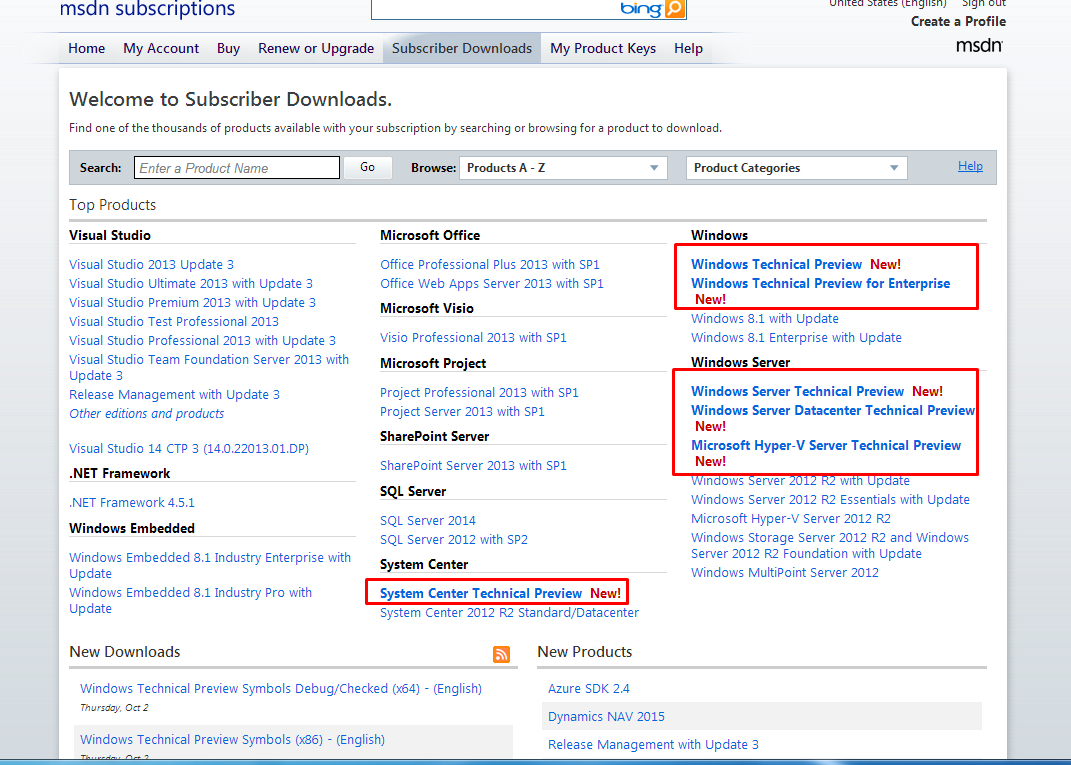Open the Products A - Z dropdown
The image size is (1071, 765).
(563, 168)
